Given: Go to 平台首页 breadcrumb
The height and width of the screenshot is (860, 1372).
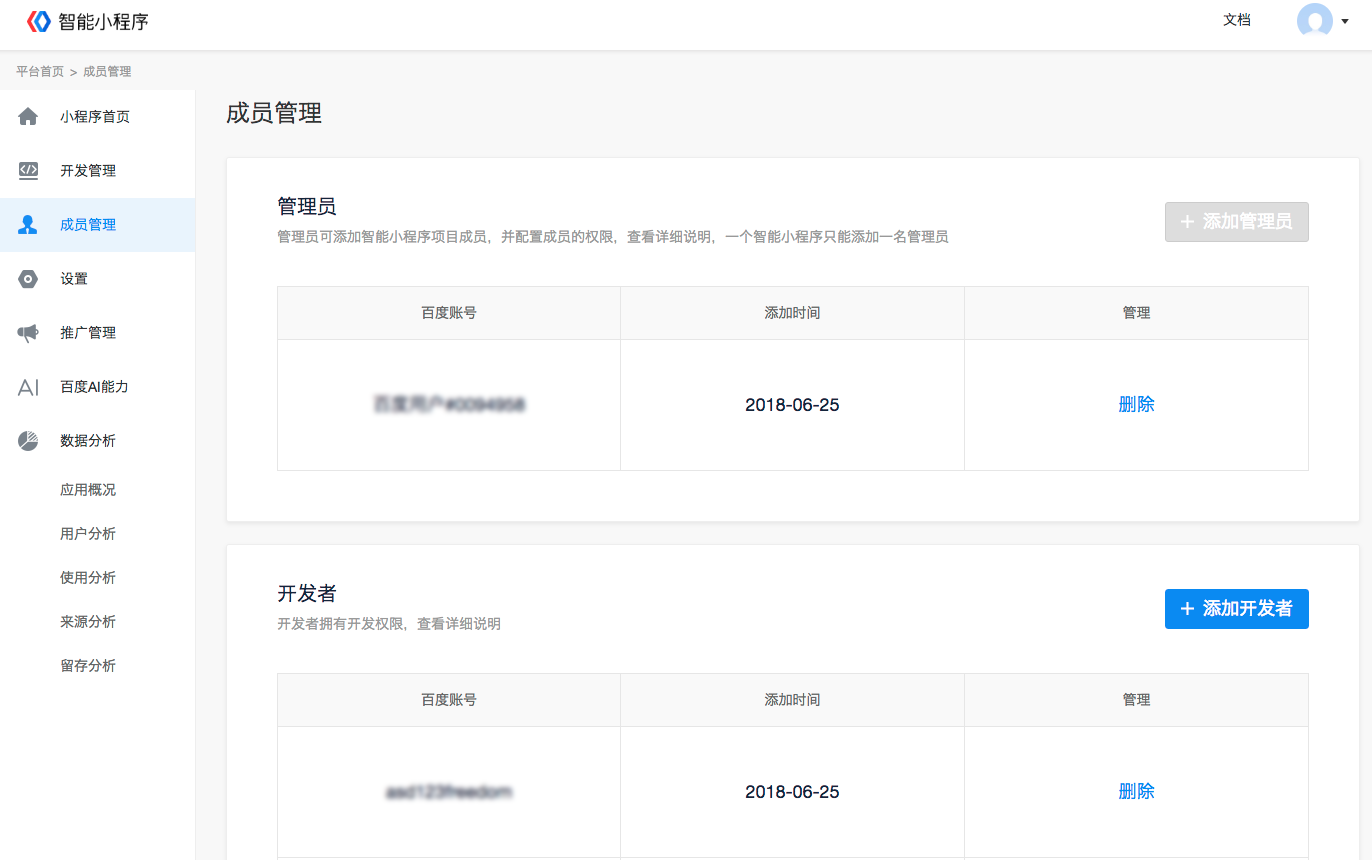Looking at the screenshot, I should tap(40, 72).
